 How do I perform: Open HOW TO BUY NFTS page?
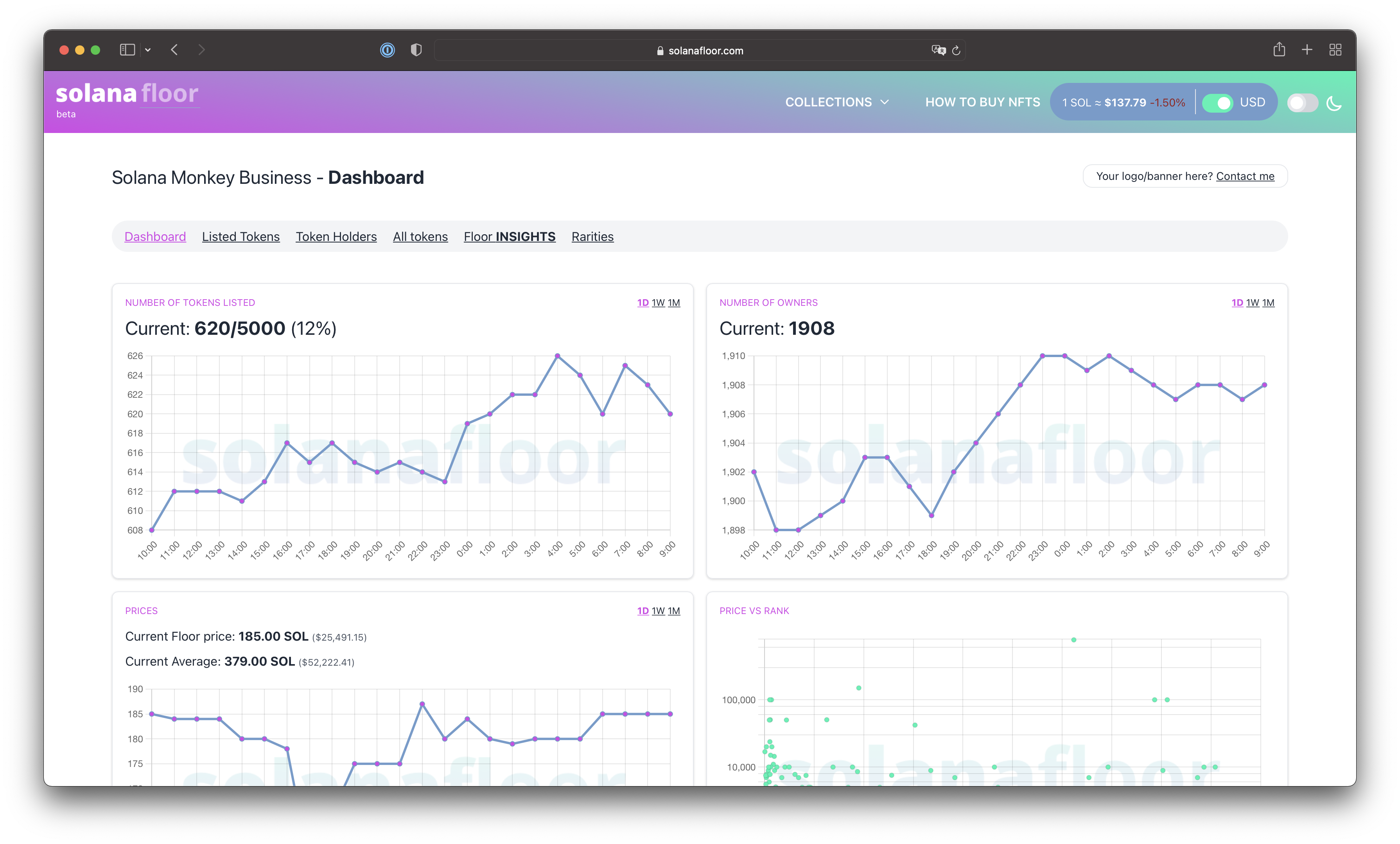982,102
